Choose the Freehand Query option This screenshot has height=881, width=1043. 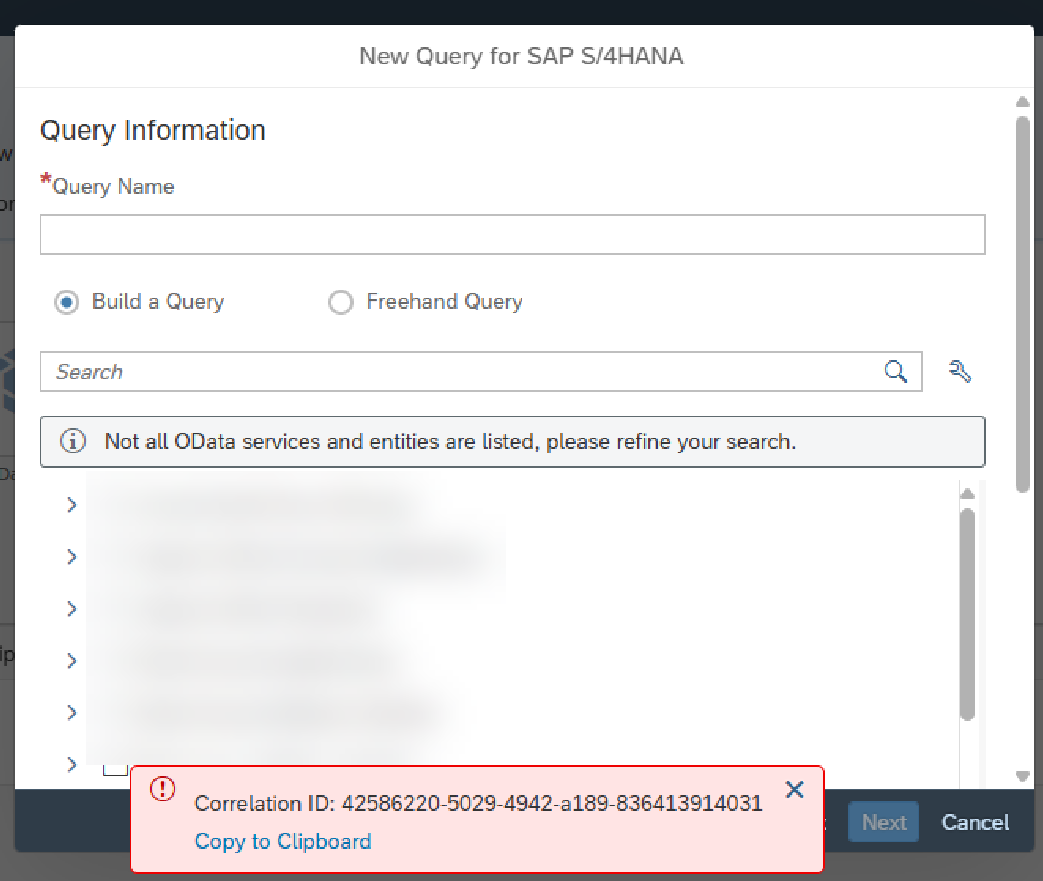(x=341, y=302)
